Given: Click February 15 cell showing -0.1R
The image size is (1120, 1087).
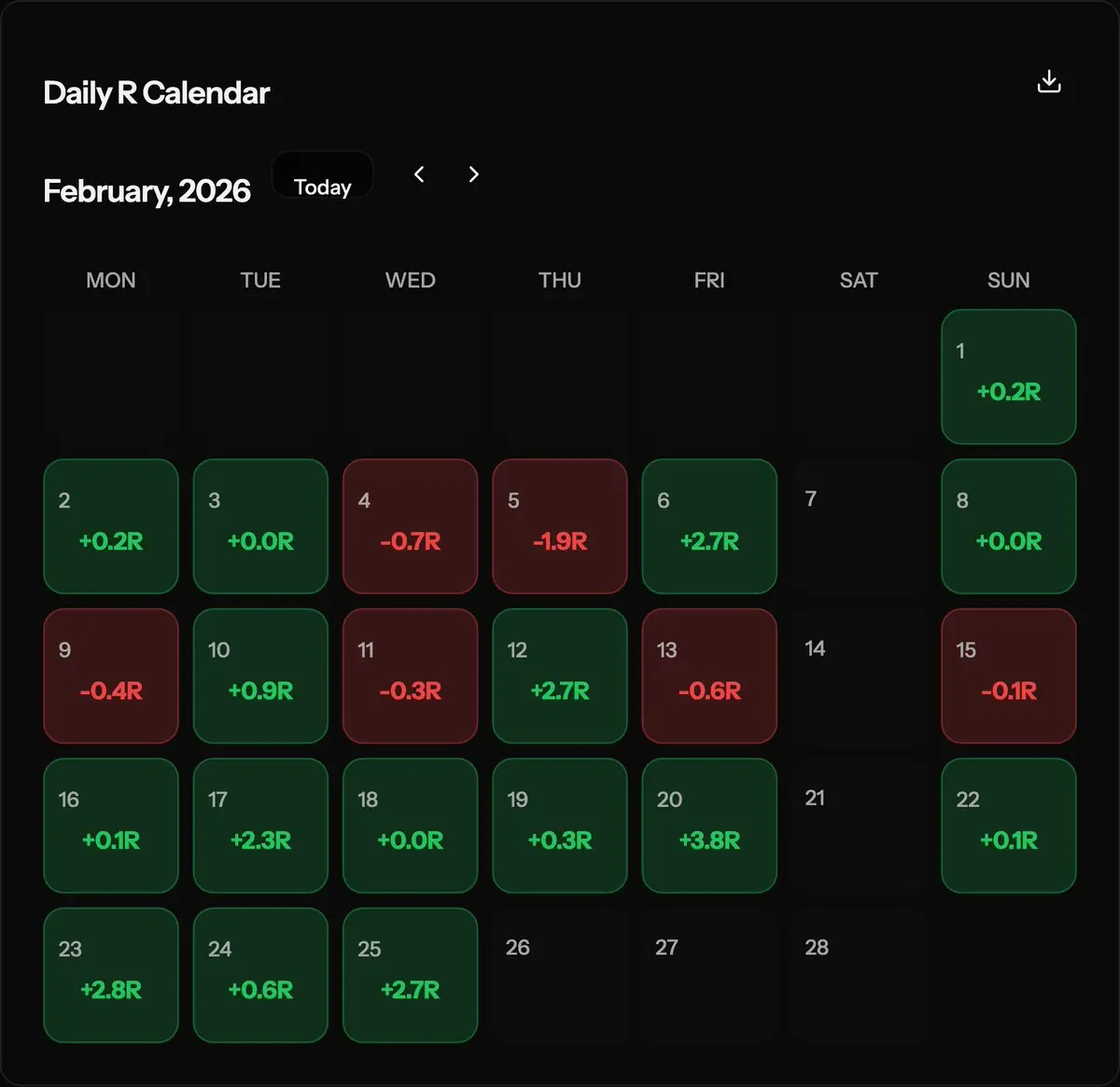Looking at the screenshot, I should click(x=1008, y=676).
